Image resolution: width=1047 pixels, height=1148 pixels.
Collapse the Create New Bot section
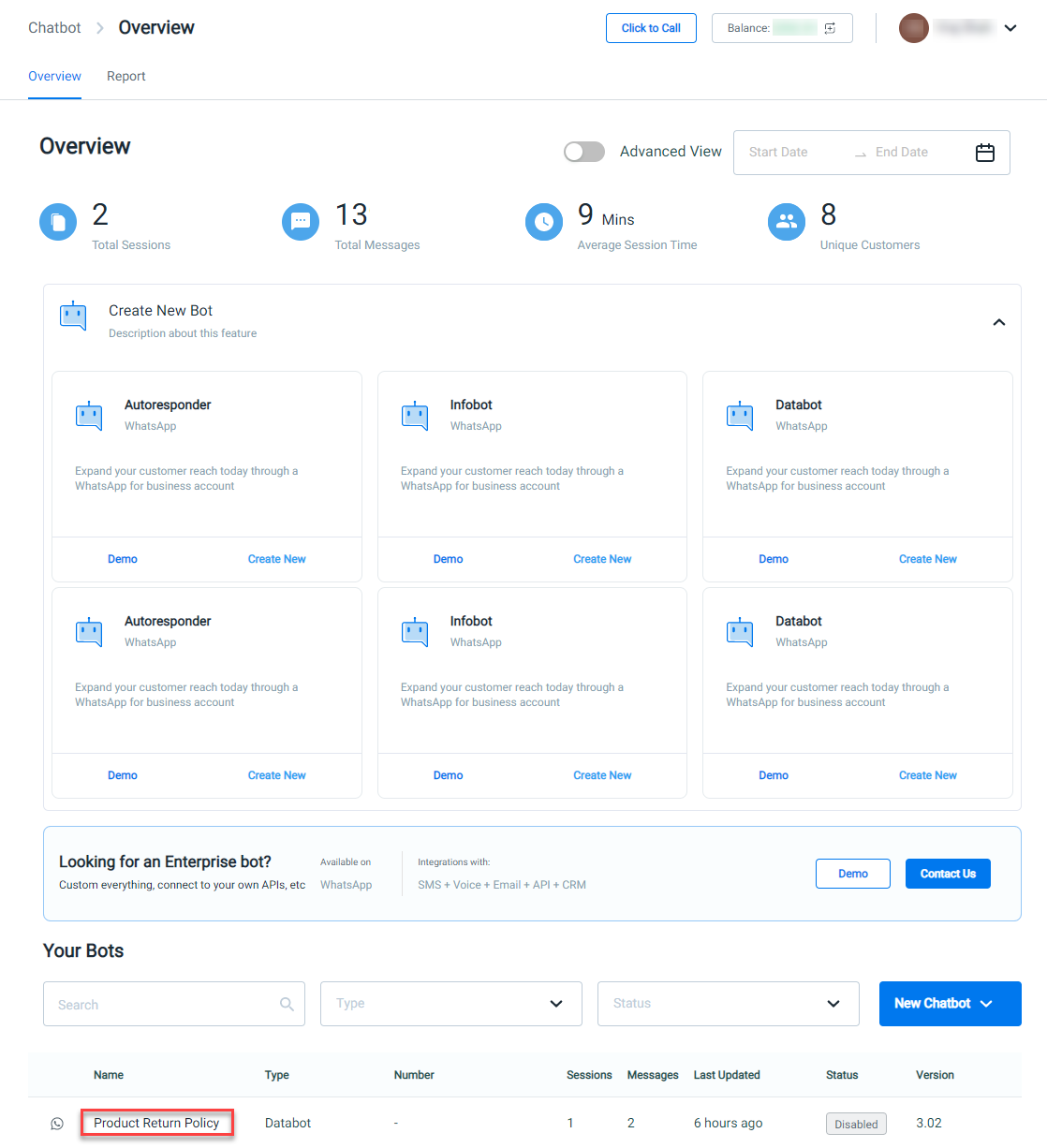tap(999, 322)
